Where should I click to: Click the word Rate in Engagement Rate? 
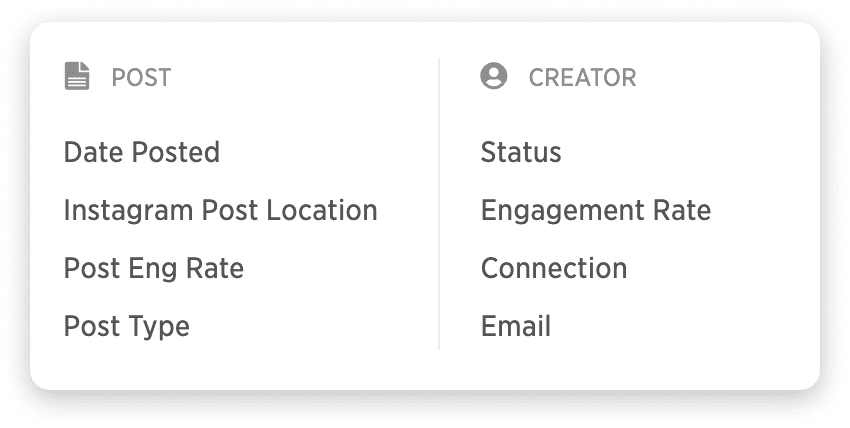[682, 210]
